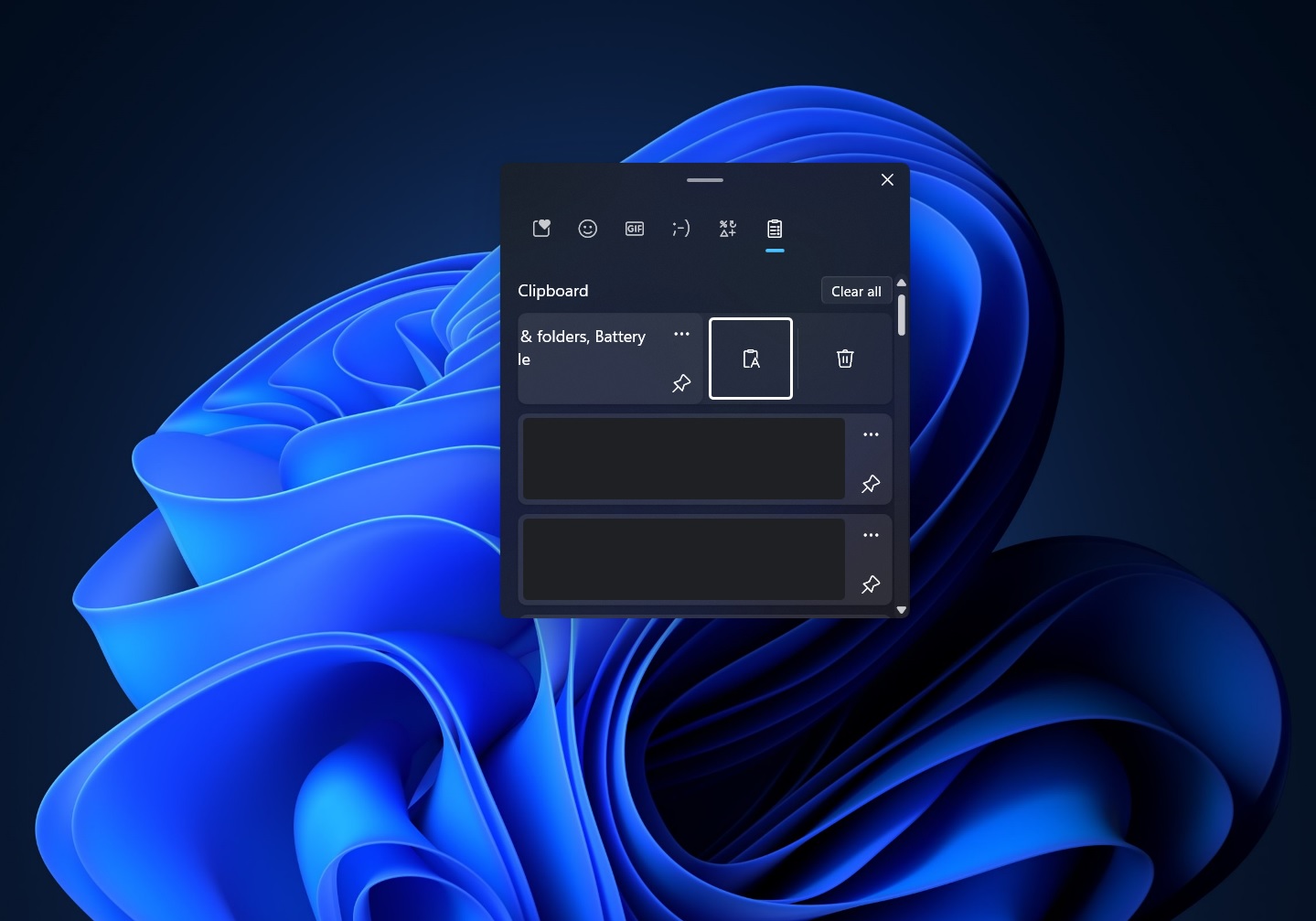The image size is (1316, 921).
Task: Open the GIF section
Action: click(635, 229)
